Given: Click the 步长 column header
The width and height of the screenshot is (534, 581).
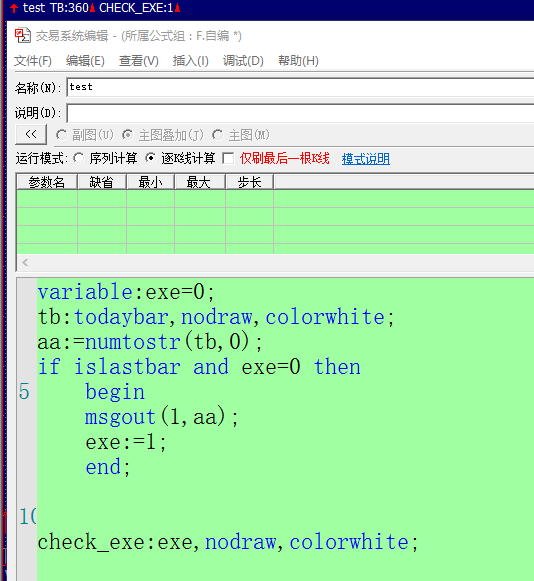Looking at the screenshot, I should (249, 182).
